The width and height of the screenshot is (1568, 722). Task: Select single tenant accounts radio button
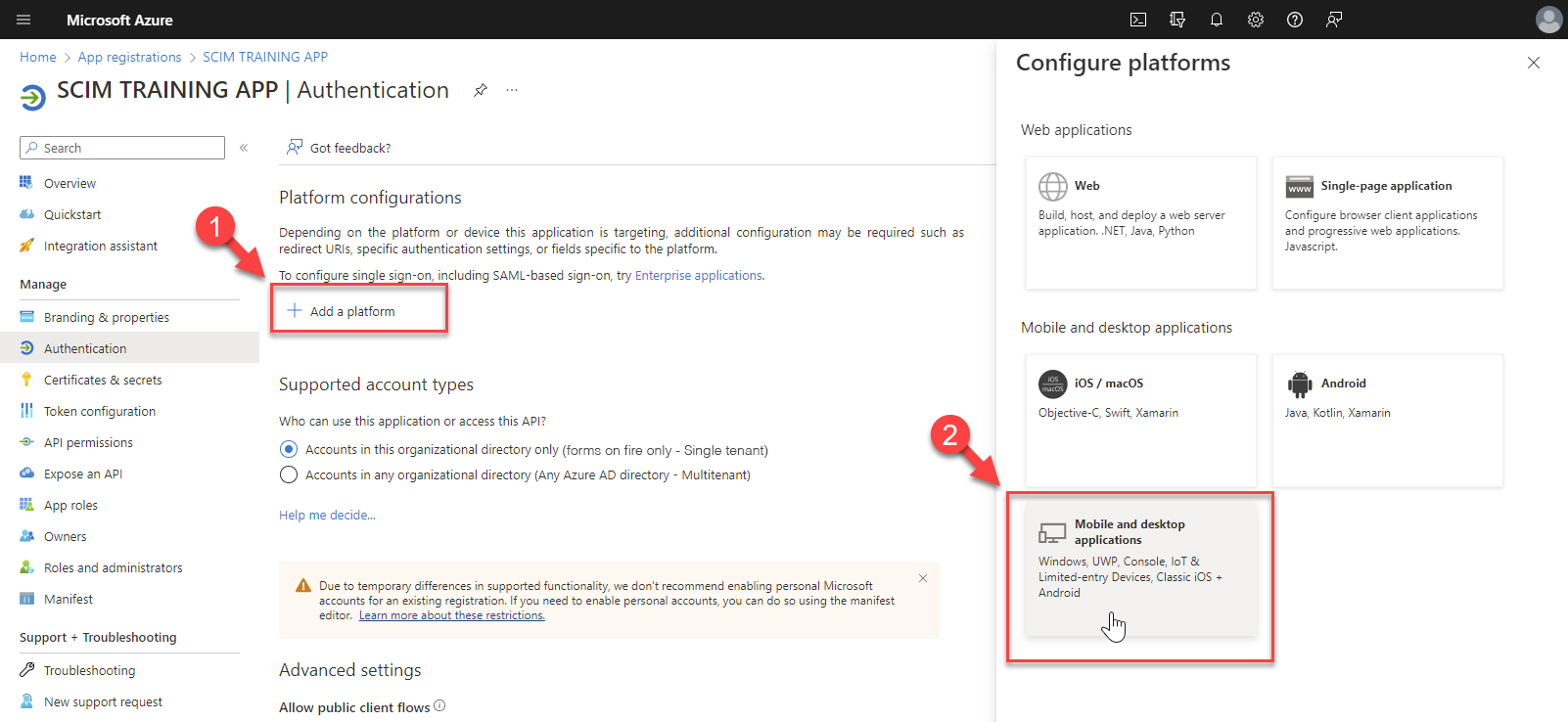289,449
